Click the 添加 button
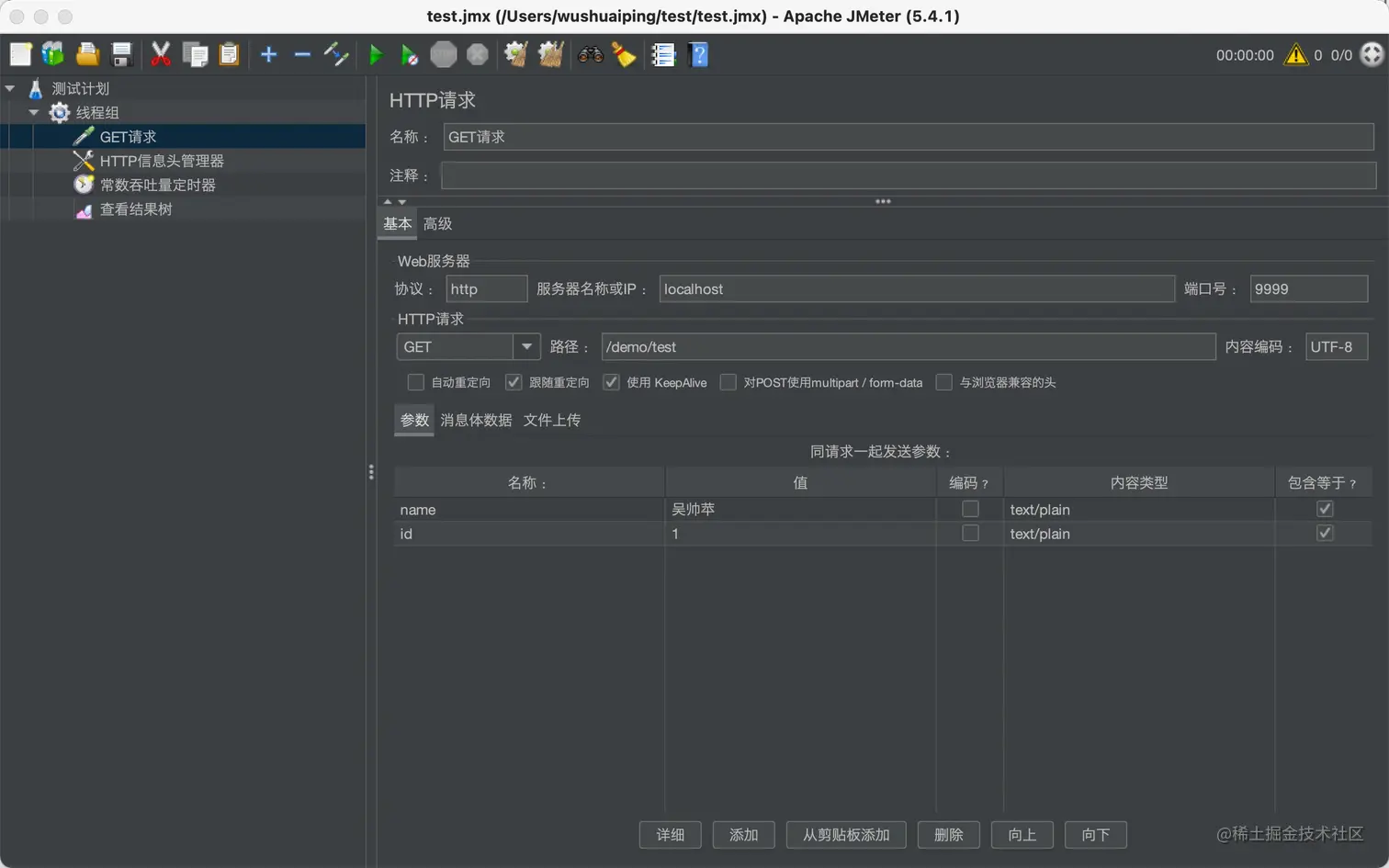The image size is (1389, 868). point(744,835)
